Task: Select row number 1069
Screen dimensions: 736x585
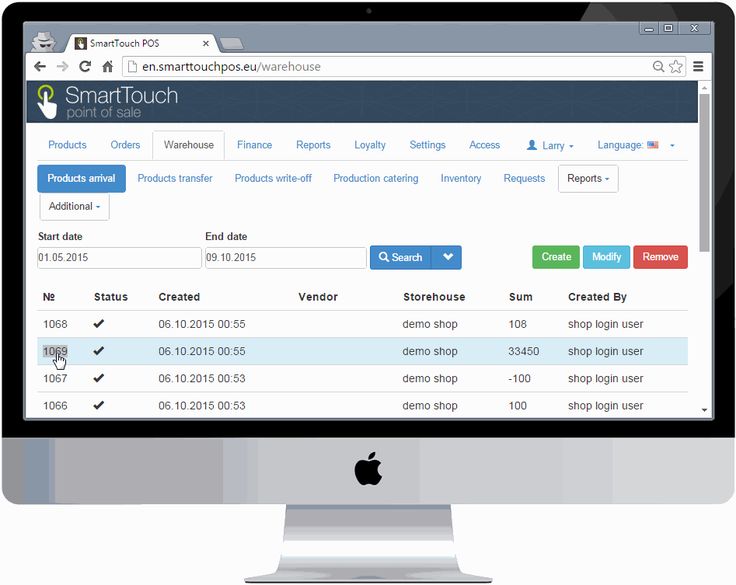Action: pyautogui.click(x=55, y=351)
